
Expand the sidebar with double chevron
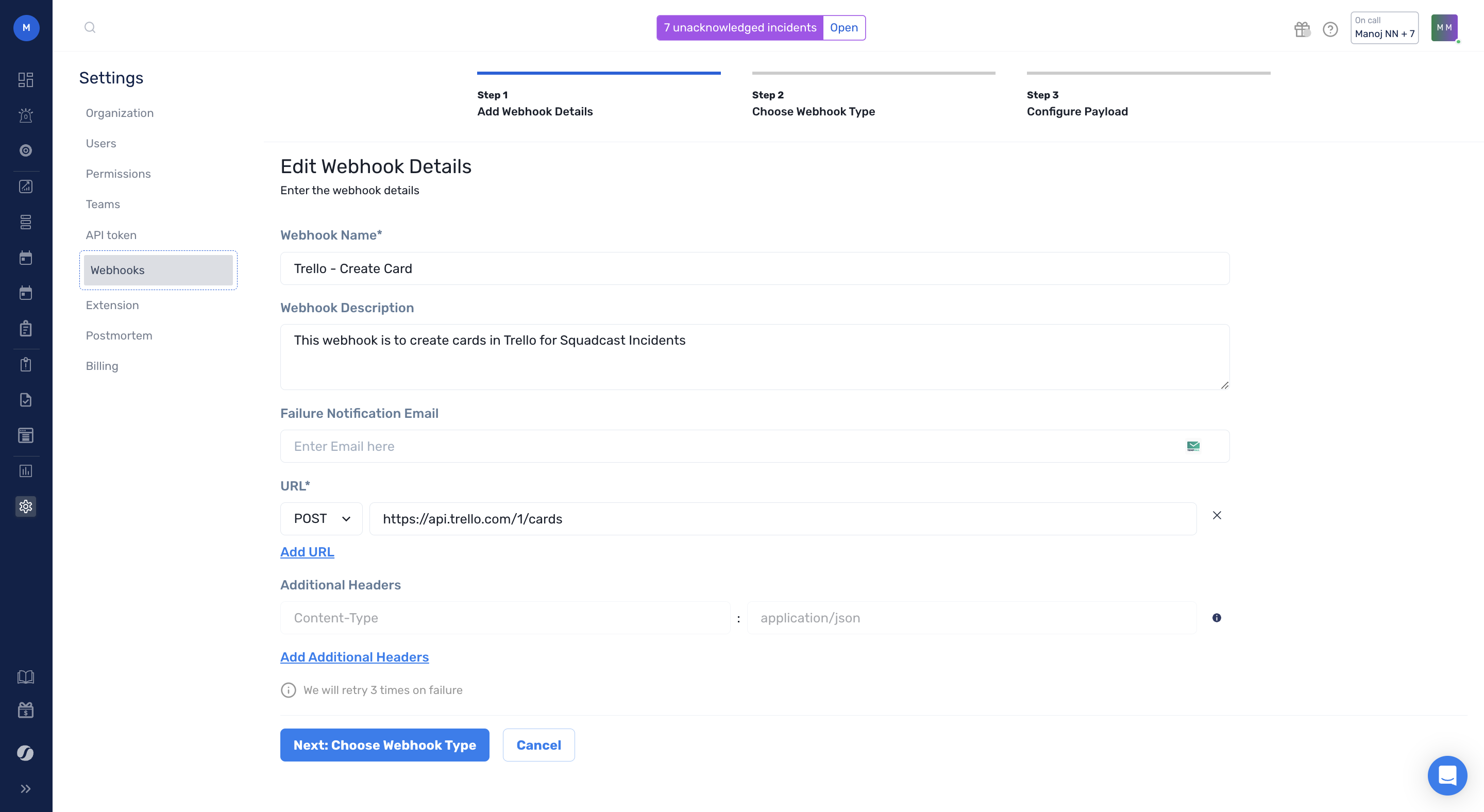click(x=25, y=788)
